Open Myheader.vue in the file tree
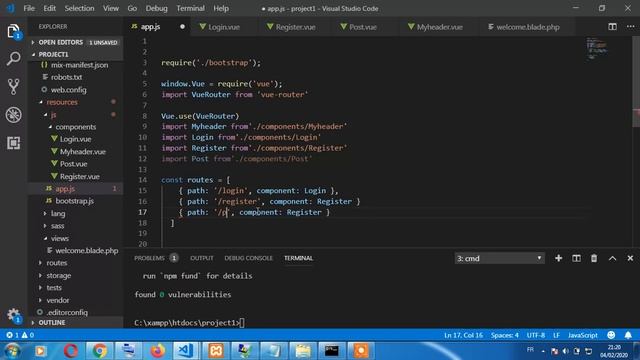The height and width of the screenshot is (360, 640). coord(82,151)
